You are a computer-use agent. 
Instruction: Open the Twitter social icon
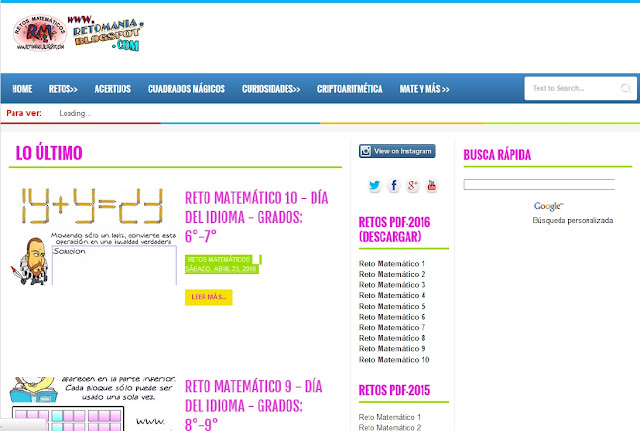pos(374,186)
